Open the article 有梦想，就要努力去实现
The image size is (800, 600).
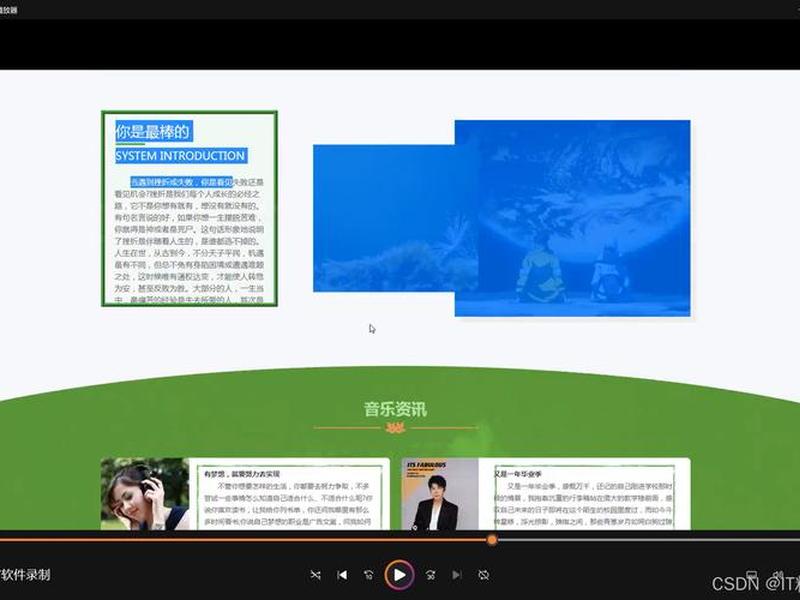(241, 474)
